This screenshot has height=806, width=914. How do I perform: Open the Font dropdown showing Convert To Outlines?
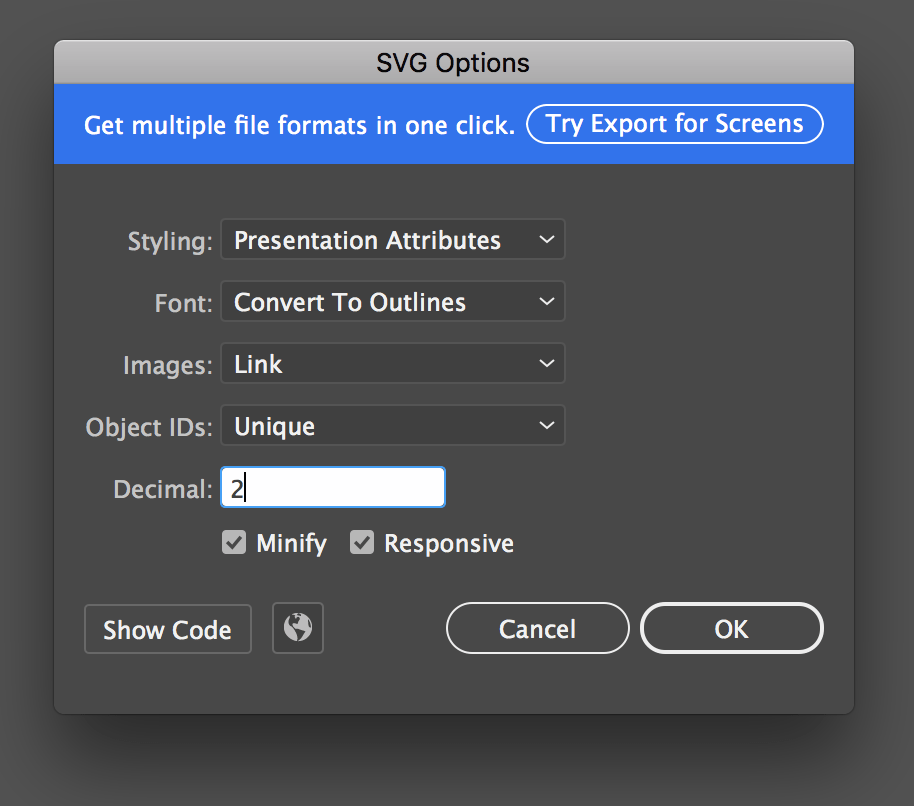392,301
